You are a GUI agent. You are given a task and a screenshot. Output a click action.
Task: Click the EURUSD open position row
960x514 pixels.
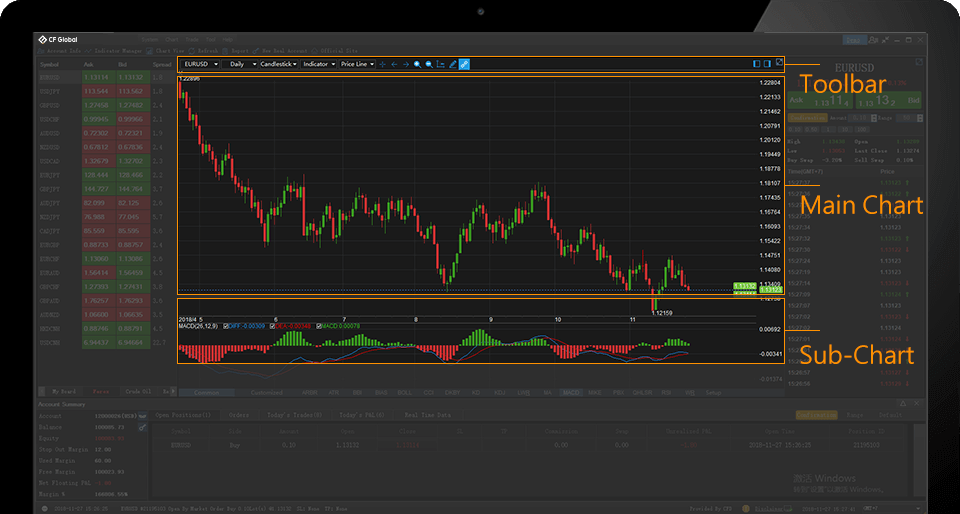point(530,445)
